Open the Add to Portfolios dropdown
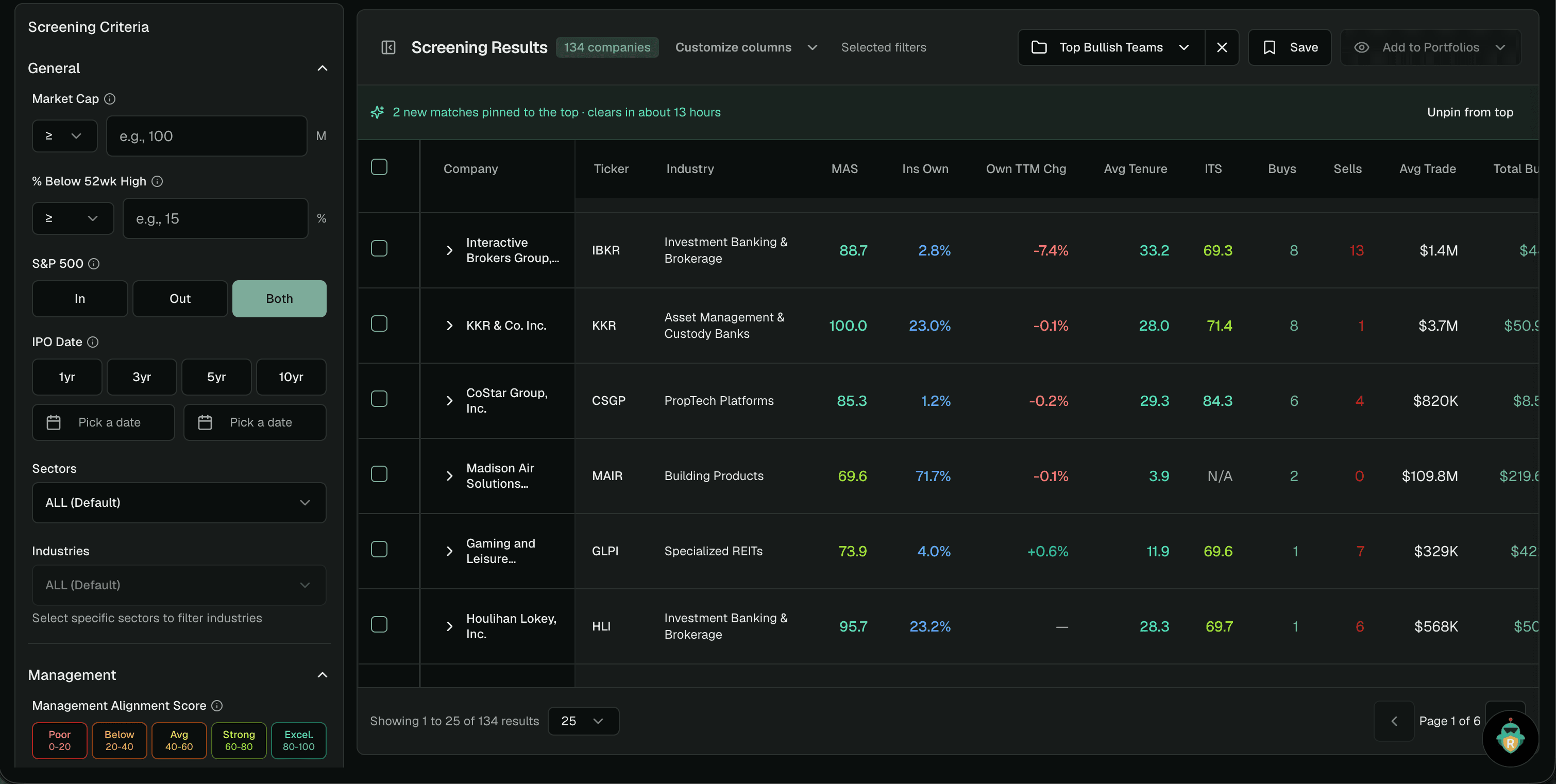This screenshot has height=784, width=1556. point(1430,47)
